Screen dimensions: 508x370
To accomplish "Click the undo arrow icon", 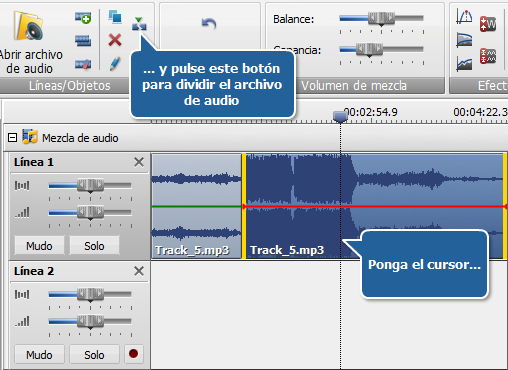I will [209, 23].
